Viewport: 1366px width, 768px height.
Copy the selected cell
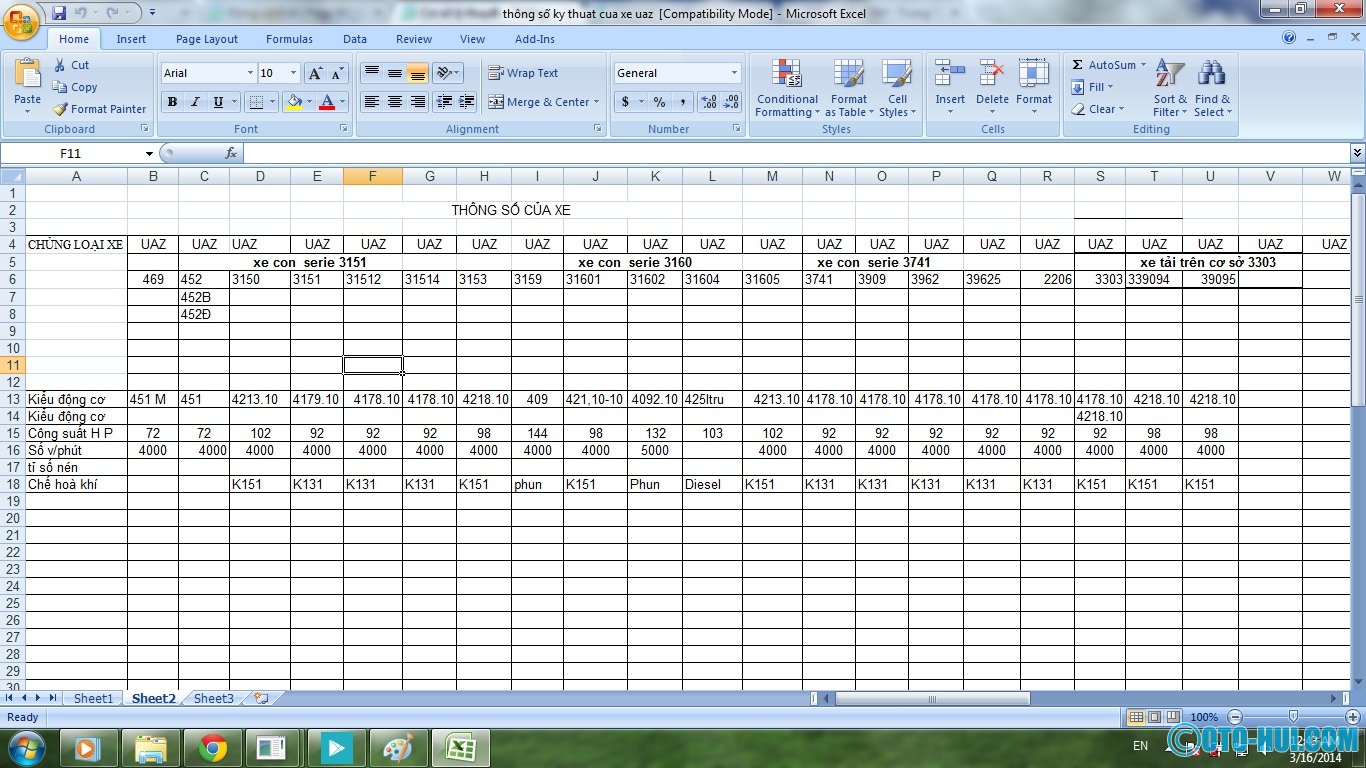tap(75, 87)
